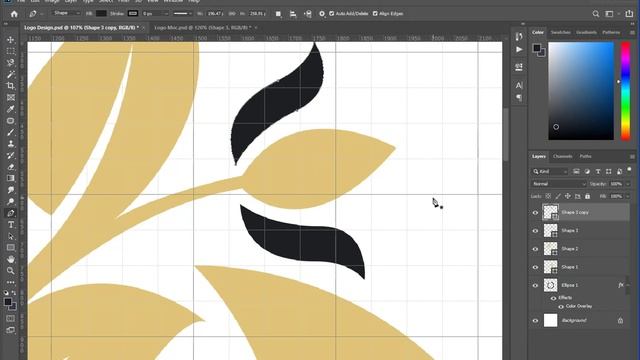Viewport: 640px width, 360px height.
Task: Hide the Shape 3 layer
Action: click(535, 231)
